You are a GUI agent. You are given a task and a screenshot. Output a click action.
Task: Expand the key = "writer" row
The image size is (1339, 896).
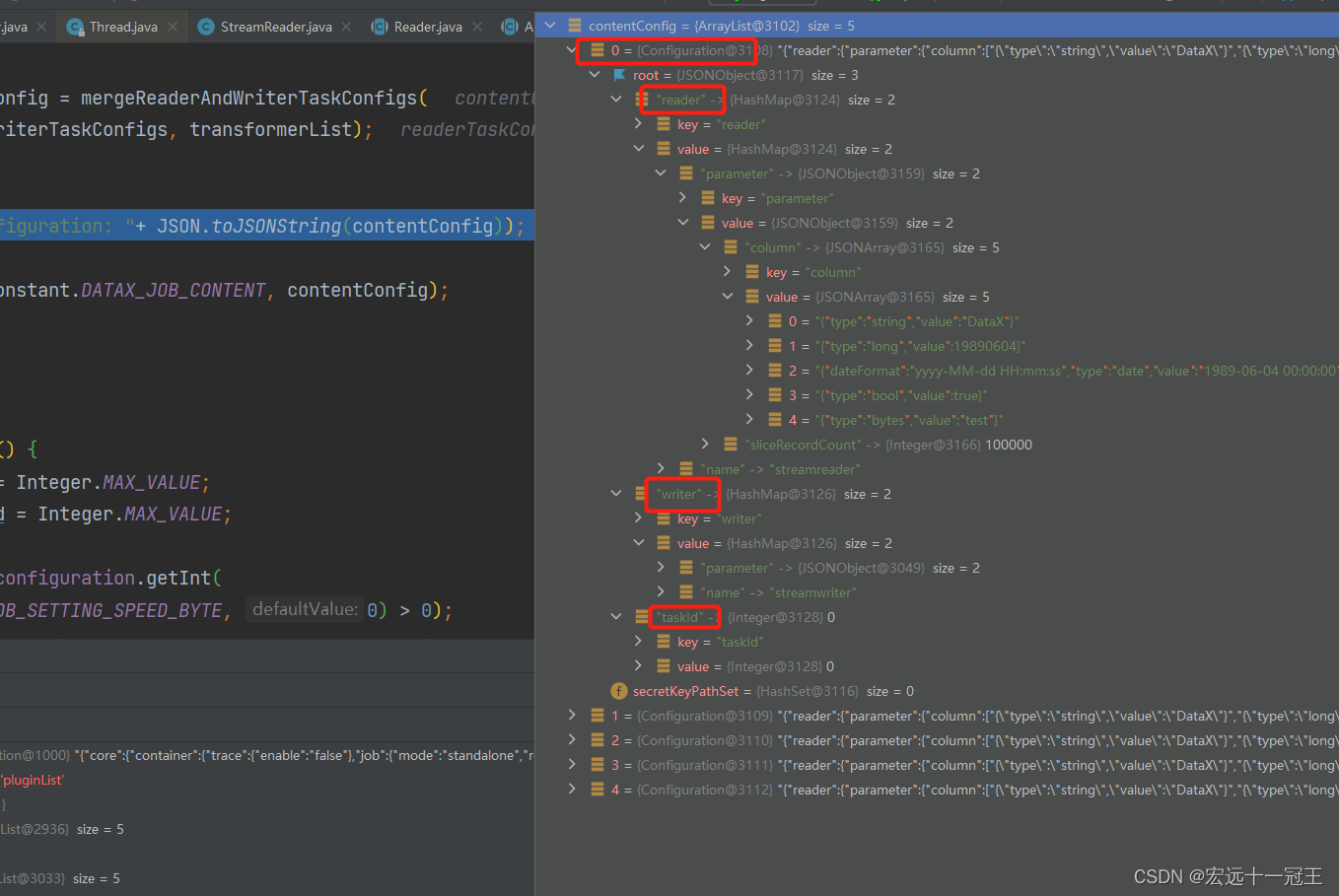tap(639, 518)
